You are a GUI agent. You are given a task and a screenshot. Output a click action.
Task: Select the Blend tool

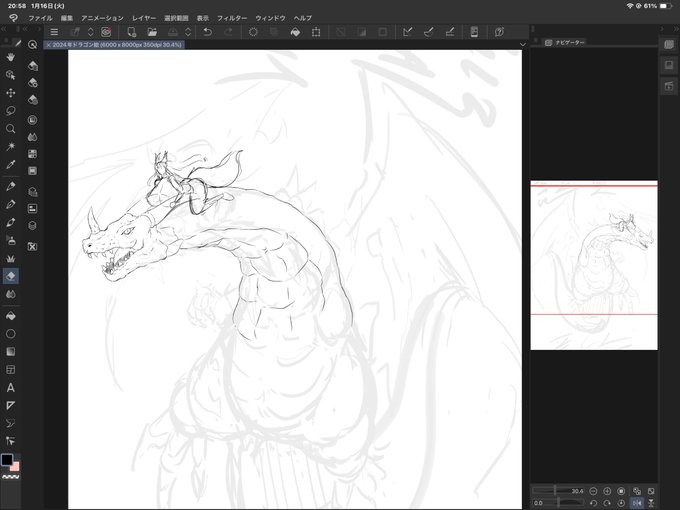[11, 294]
